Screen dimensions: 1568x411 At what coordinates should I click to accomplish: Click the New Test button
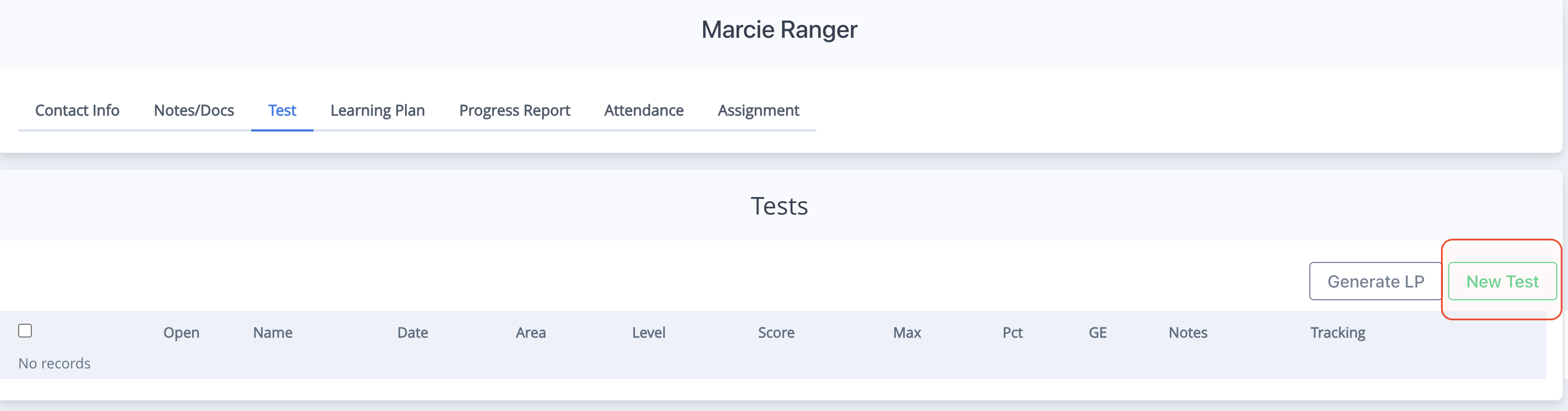(x=1502, y=281)
